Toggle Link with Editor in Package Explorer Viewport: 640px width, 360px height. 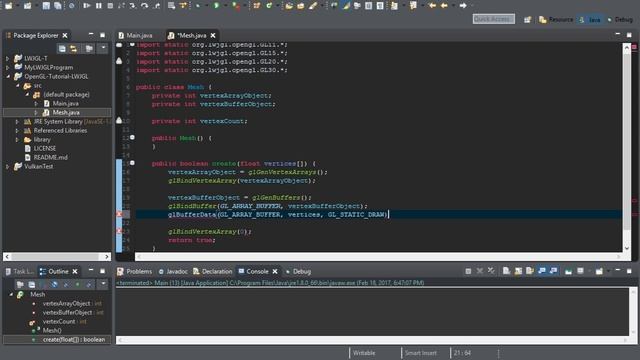coord(73,49)
